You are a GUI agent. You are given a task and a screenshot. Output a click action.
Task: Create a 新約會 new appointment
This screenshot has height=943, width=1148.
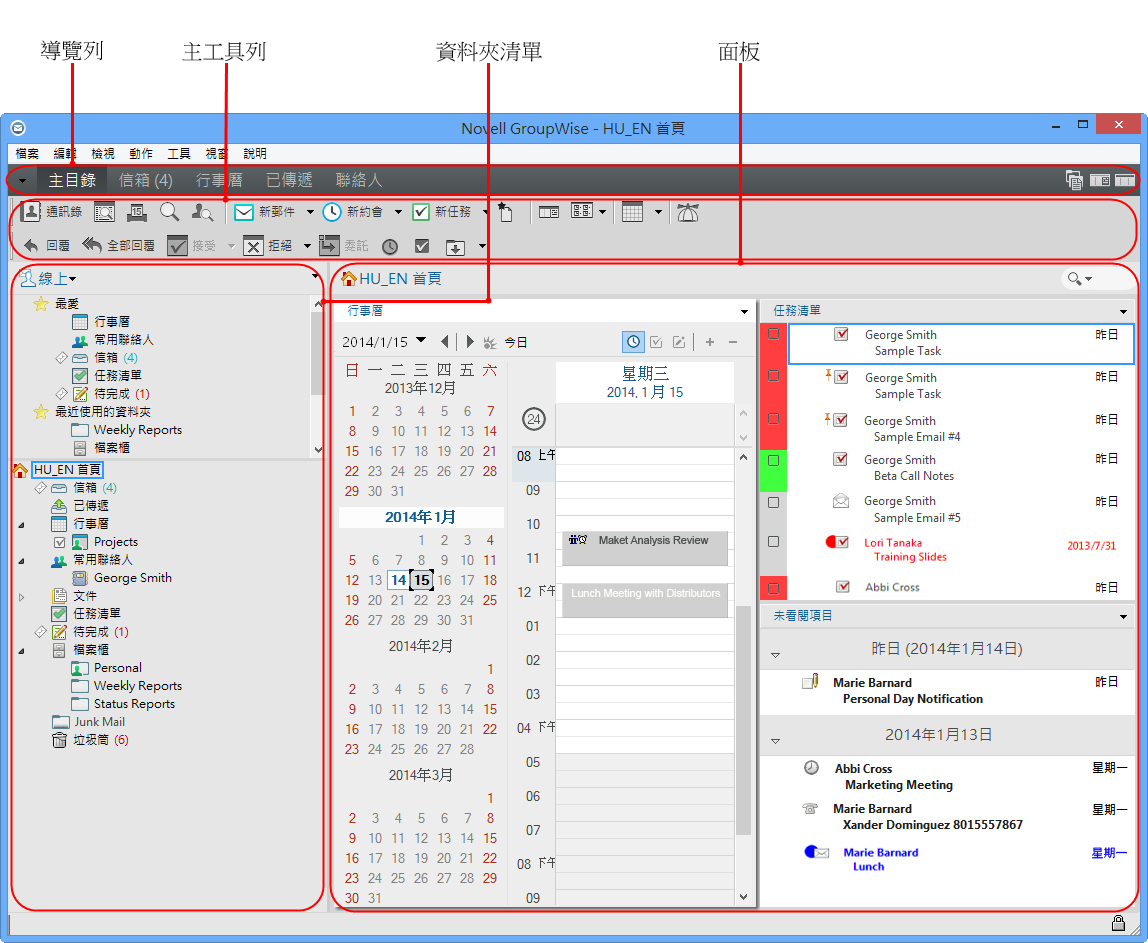point(353,212)
